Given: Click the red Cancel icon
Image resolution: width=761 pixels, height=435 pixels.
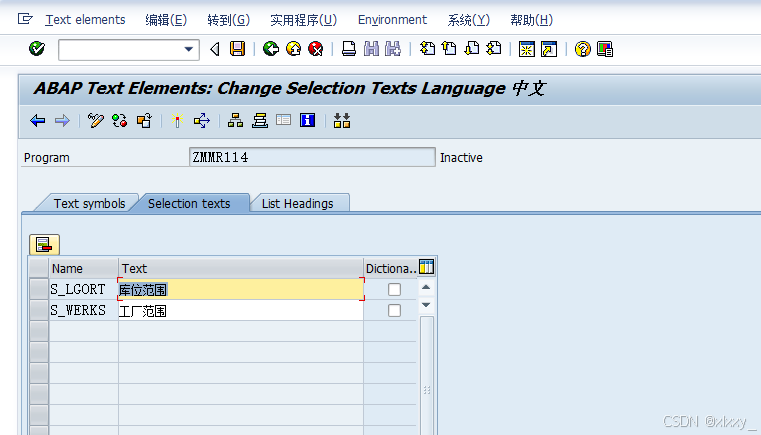Looking at the screenshot, I should [316, 49].
